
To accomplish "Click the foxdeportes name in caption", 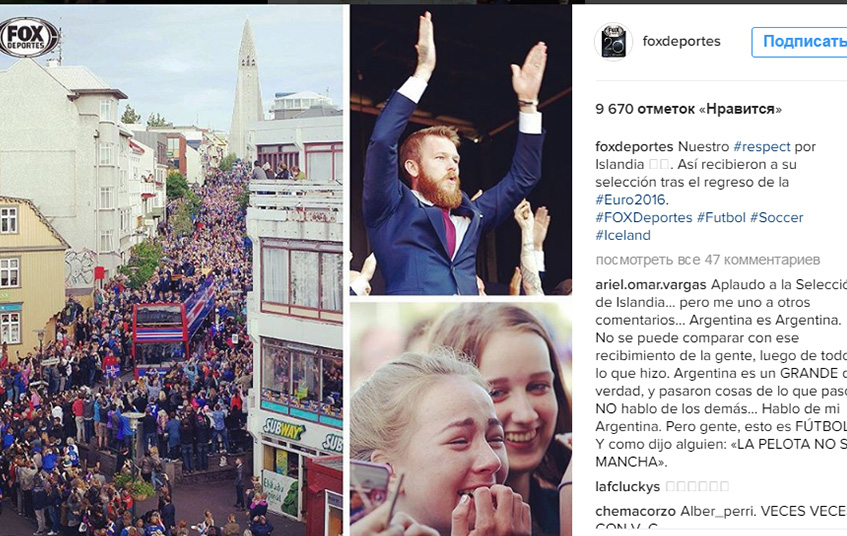I will click(634, 146).
